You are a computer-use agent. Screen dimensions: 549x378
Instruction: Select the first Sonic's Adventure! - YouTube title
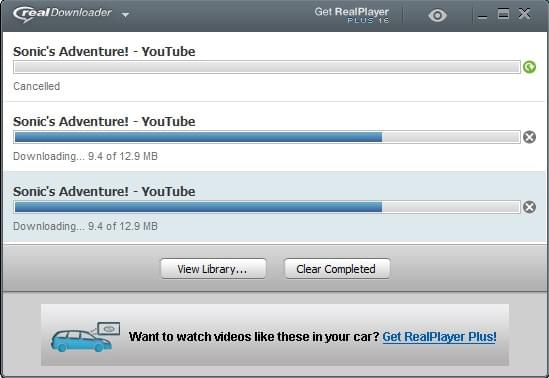(x=104, y=51)
